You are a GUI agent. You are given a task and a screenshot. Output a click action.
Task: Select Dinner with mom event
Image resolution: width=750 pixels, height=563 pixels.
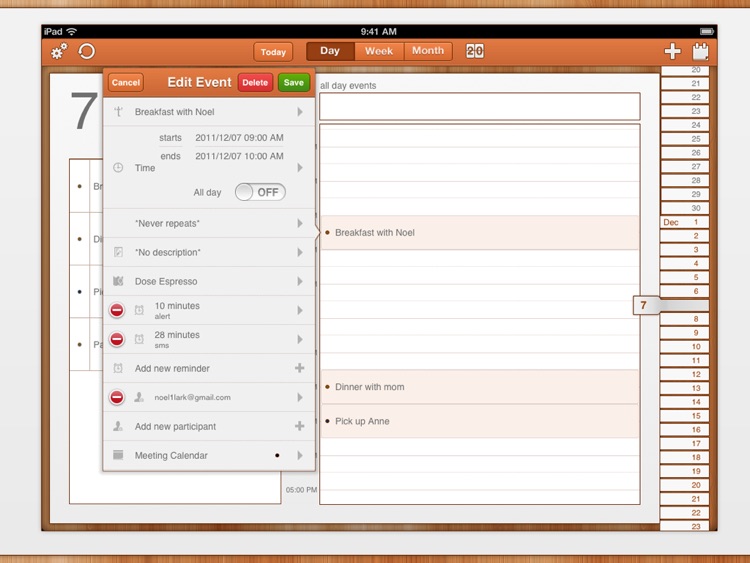click(x=480, y=386)
